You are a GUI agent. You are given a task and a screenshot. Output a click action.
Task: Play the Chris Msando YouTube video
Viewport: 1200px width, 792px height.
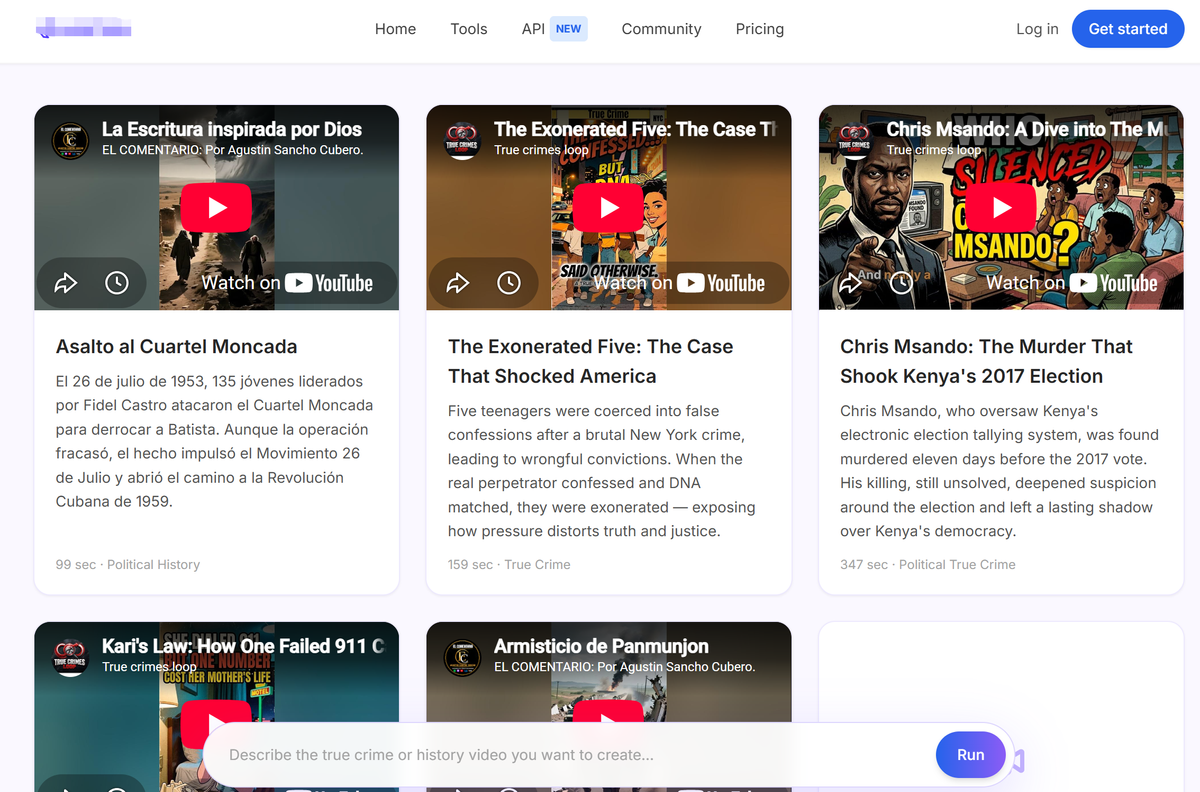coord(1001,208)
